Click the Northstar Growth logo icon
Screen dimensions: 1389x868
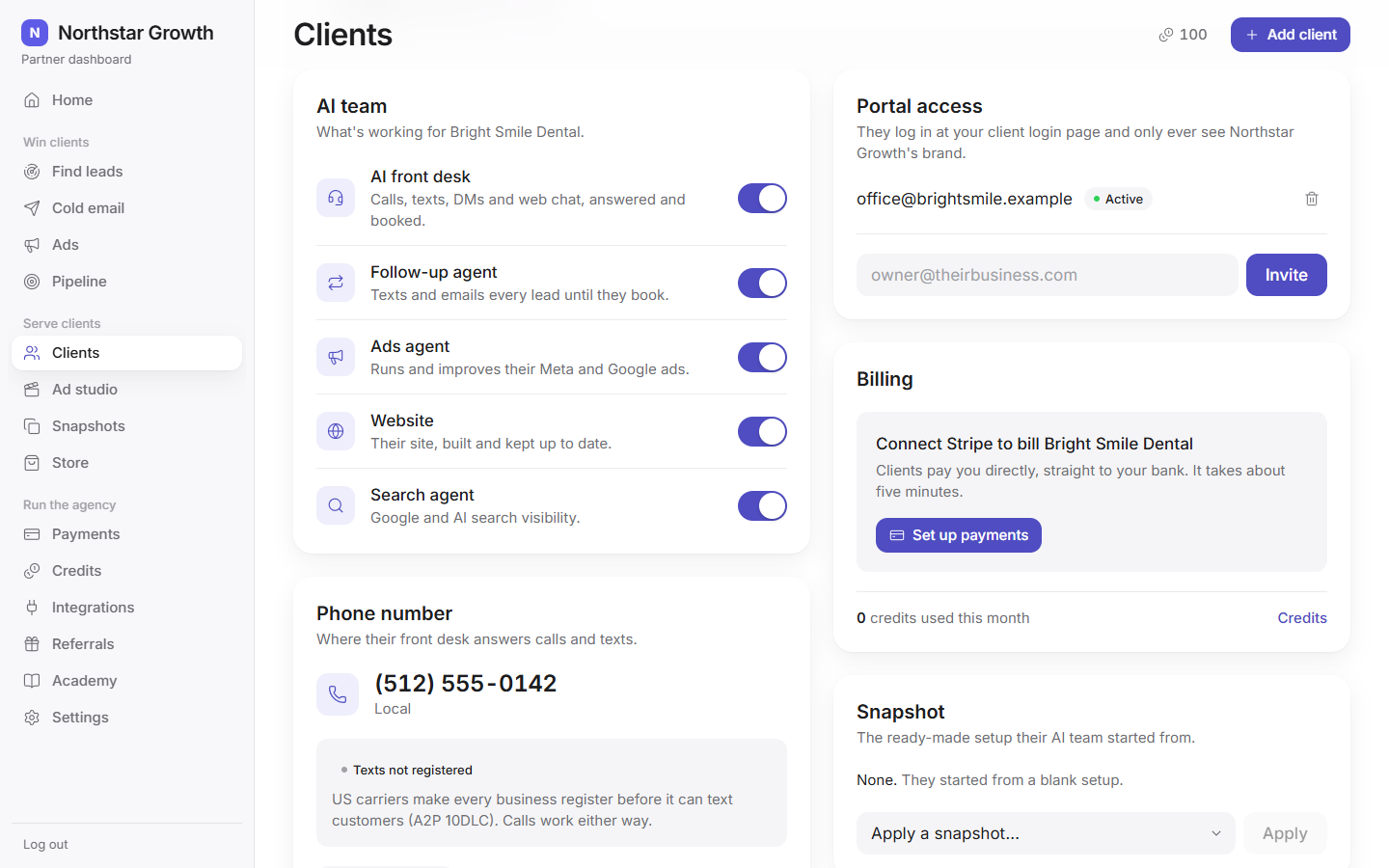click(35, 33)
